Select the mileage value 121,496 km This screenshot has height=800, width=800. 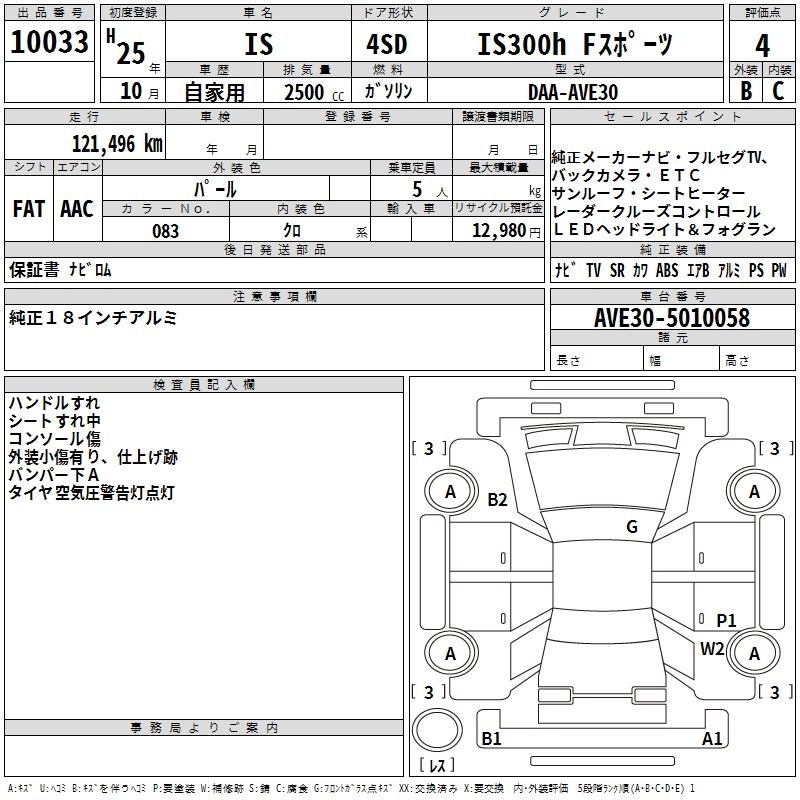[x=116, y=143]
